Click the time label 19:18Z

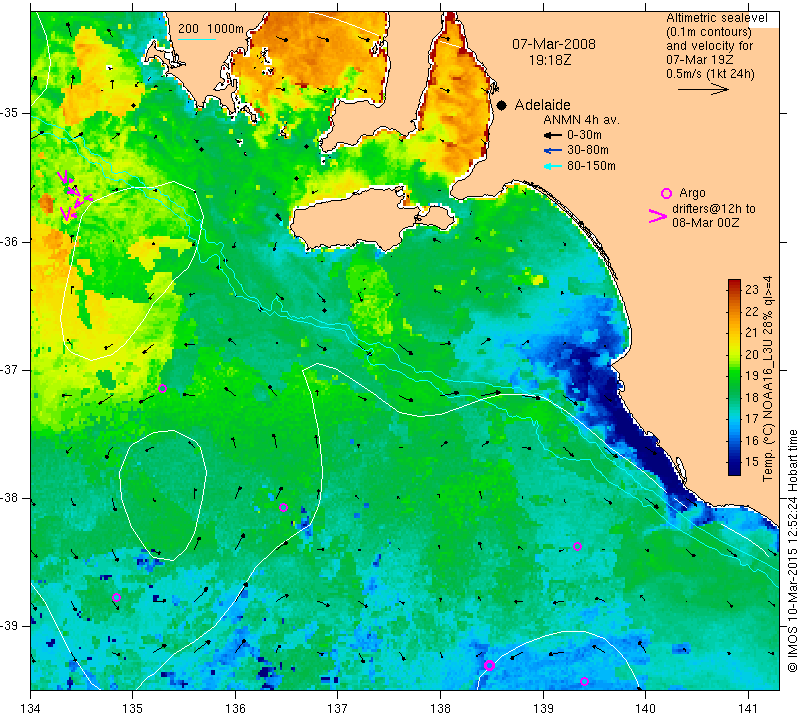coord(549,60)
